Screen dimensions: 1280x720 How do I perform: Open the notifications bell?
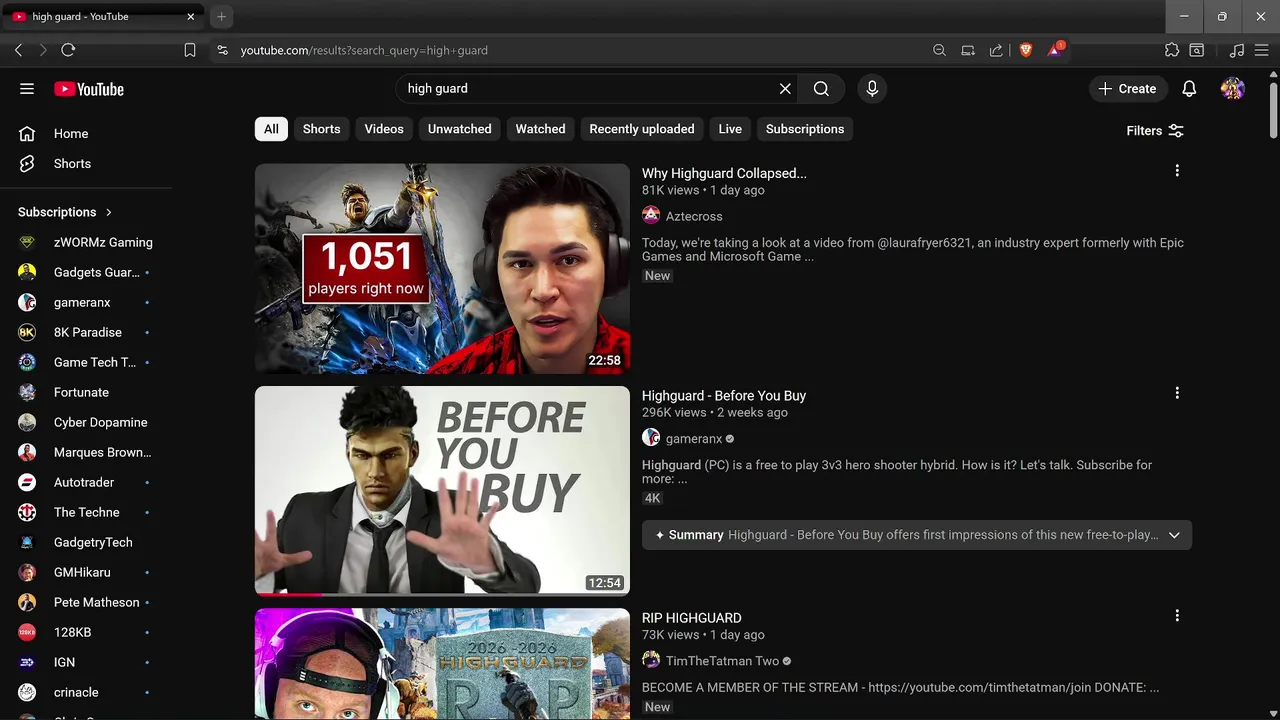pyautogui.click(x=1189, y=89)
